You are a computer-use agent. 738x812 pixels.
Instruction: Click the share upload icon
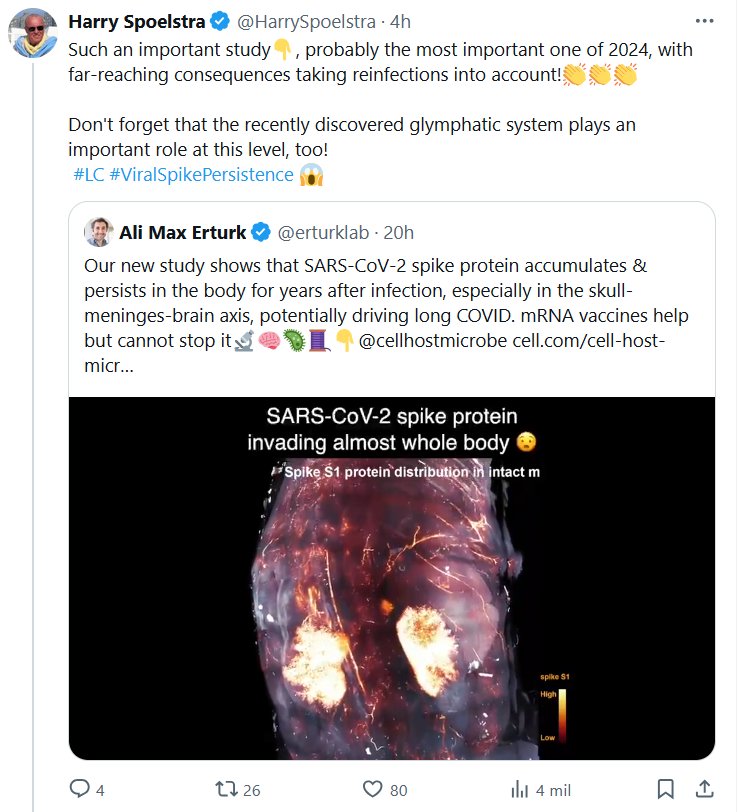pos(703,789)
